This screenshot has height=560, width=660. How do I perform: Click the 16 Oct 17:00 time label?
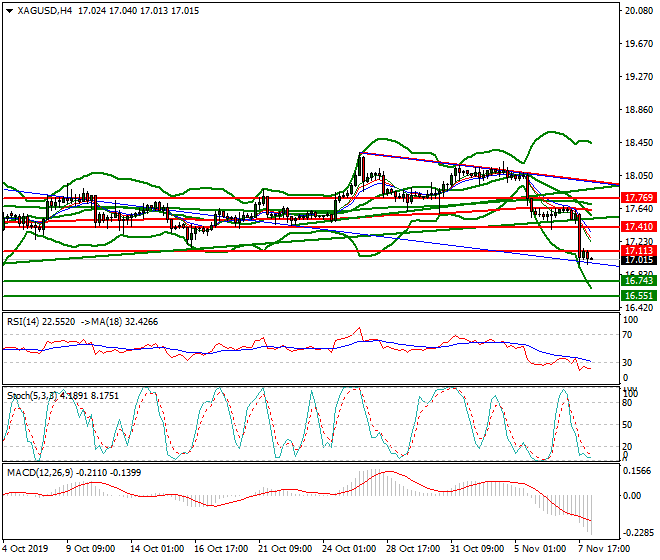click(219, 549)
